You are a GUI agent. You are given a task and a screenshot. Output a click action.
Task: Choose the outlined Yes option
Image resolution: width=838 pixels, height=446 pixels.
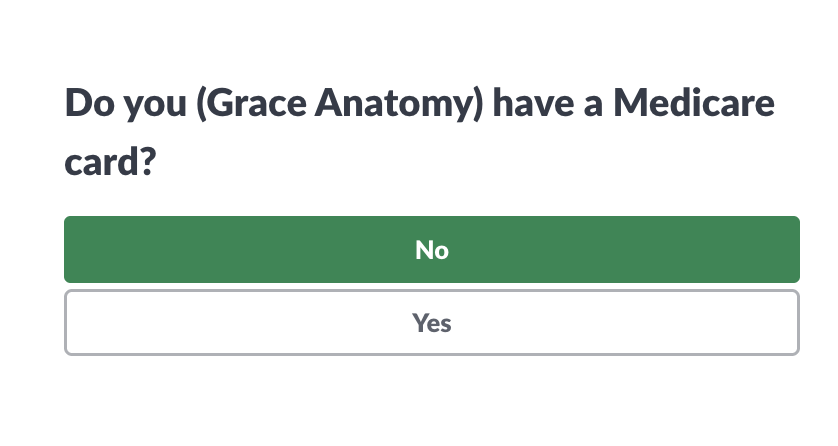click(431, 323)
